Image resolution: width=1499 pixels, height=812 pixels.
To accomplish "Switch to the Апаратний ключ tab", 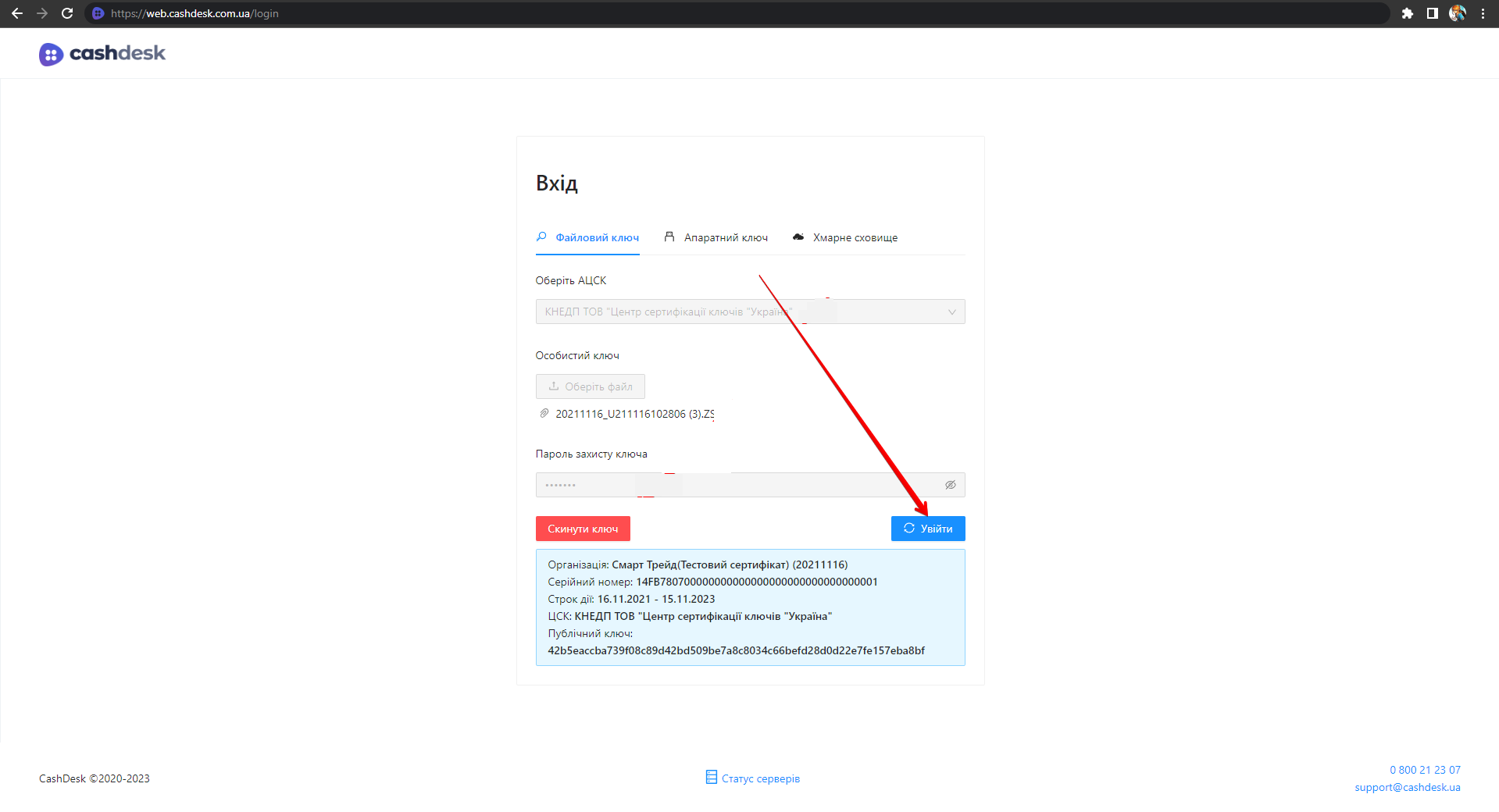I will [x=716, y=237].
